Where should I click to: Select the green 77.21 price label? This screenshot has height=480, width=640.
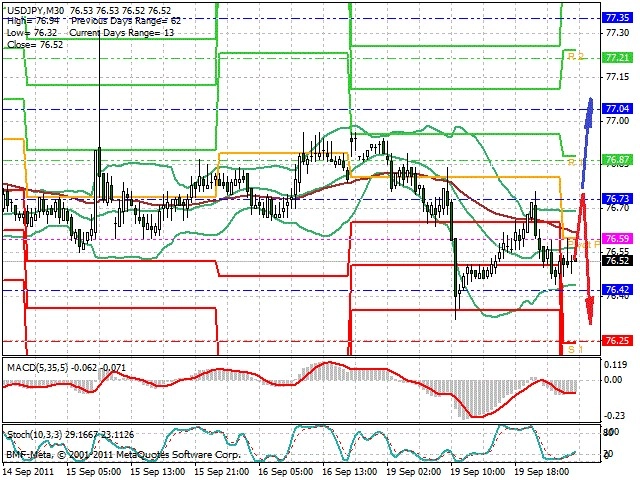618,58
